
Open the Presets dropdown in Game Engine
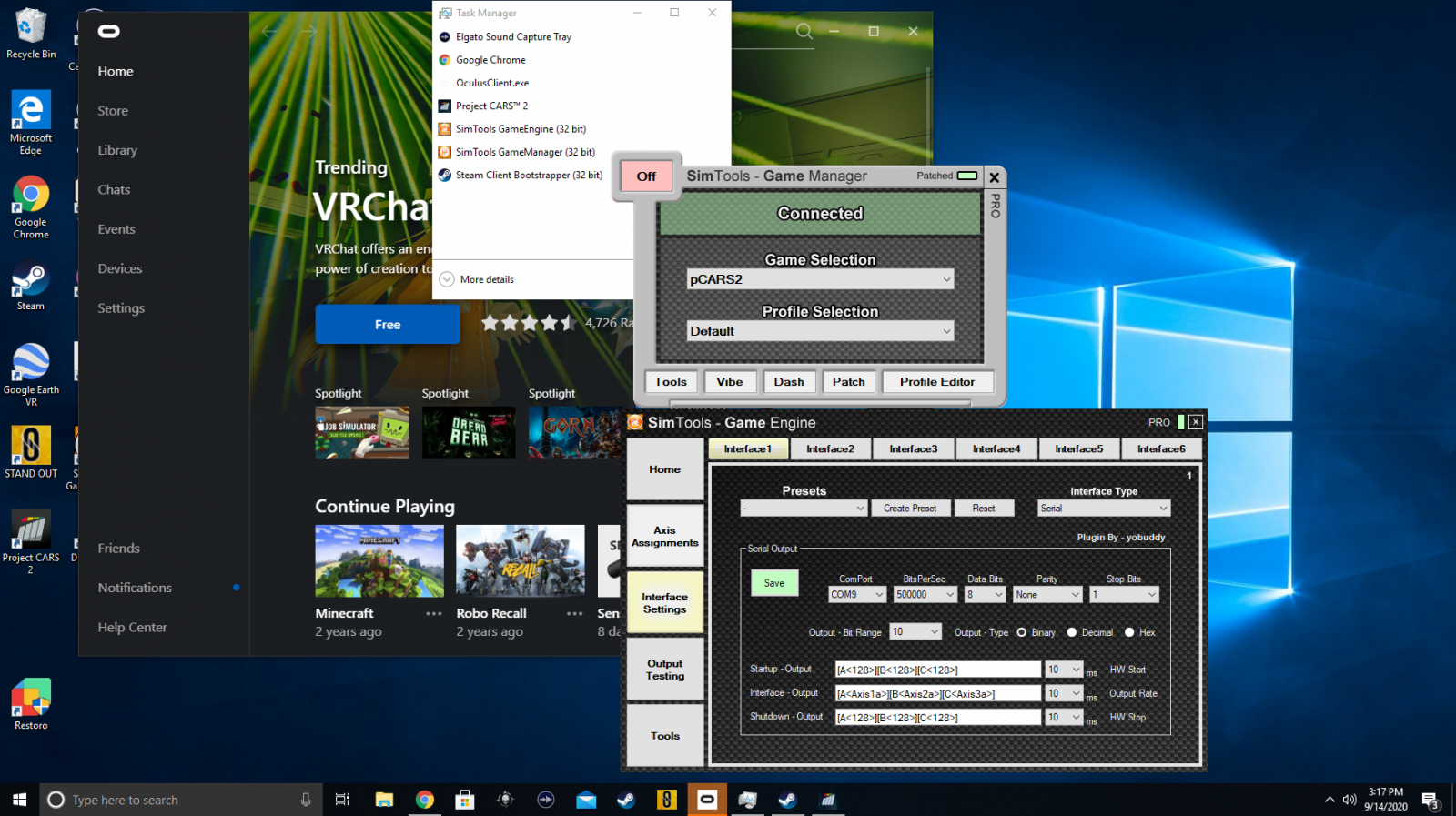[x=804, y=509]
